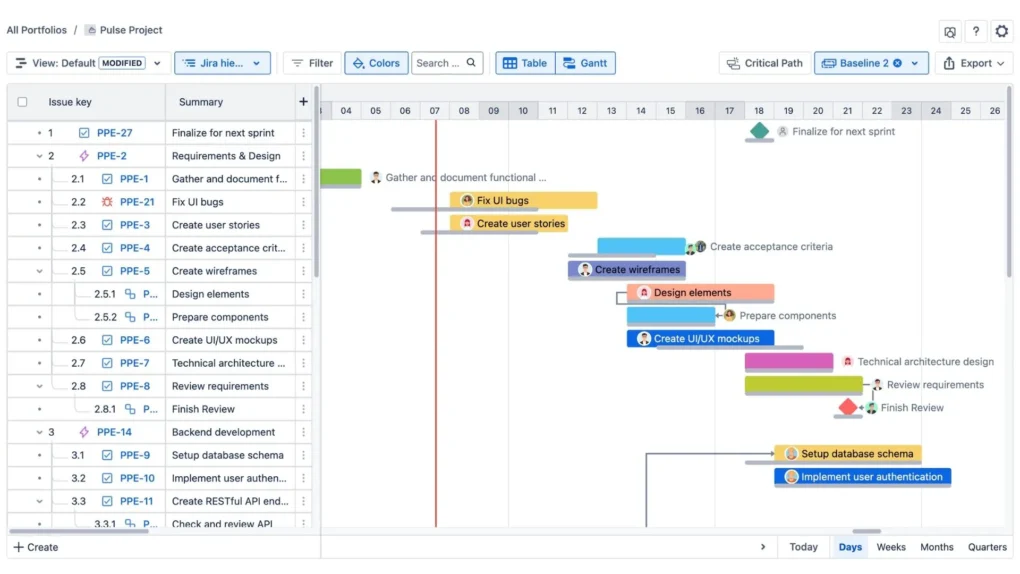The image size is (1020, 574).
Task: Add a column with the plus icon
Action: 303,102
